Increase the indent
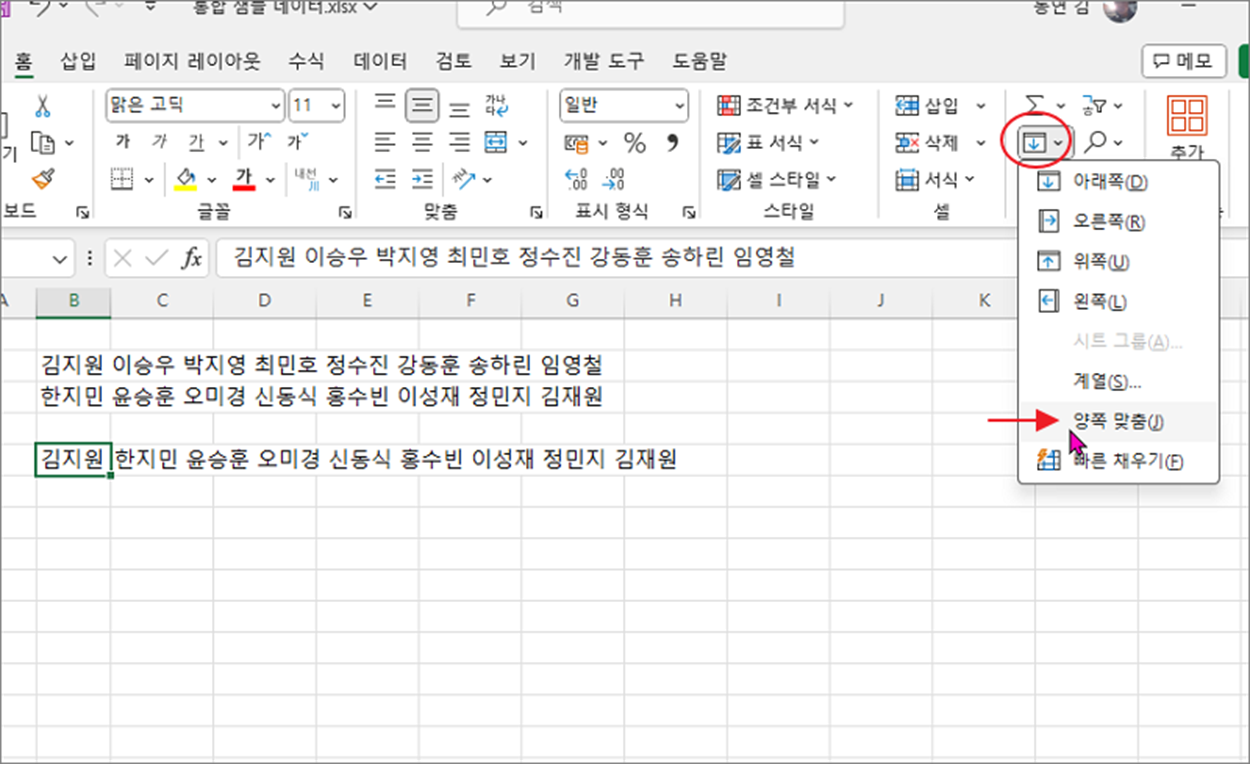 click(x=422, y=179)
